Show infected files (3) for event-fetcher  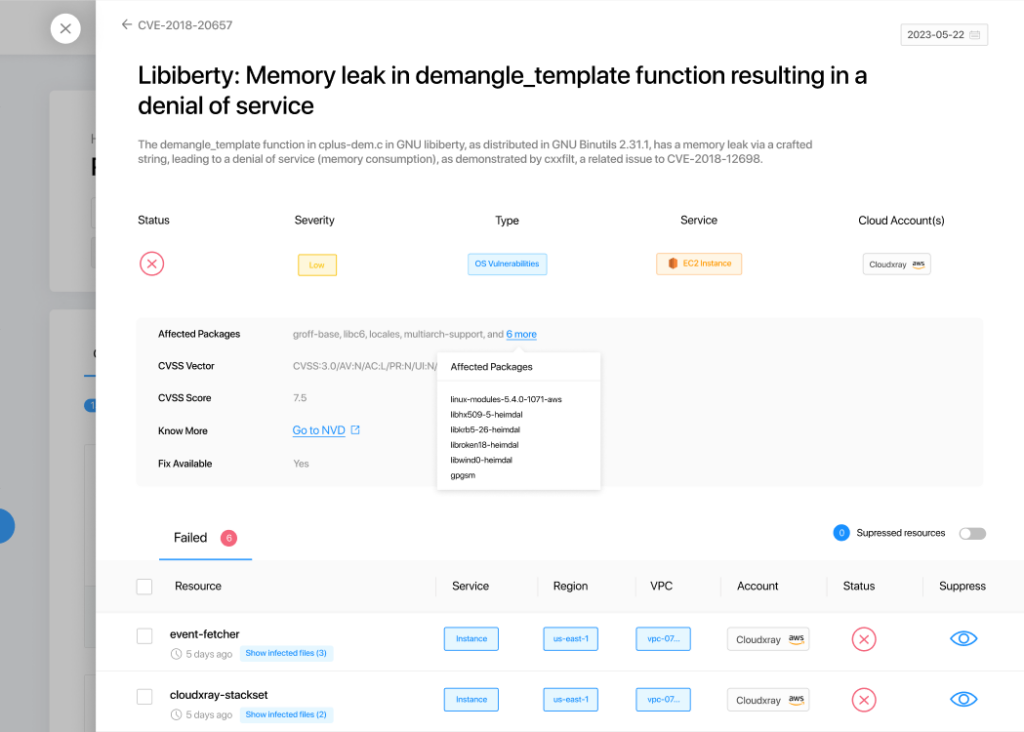(x=286, y=653)
